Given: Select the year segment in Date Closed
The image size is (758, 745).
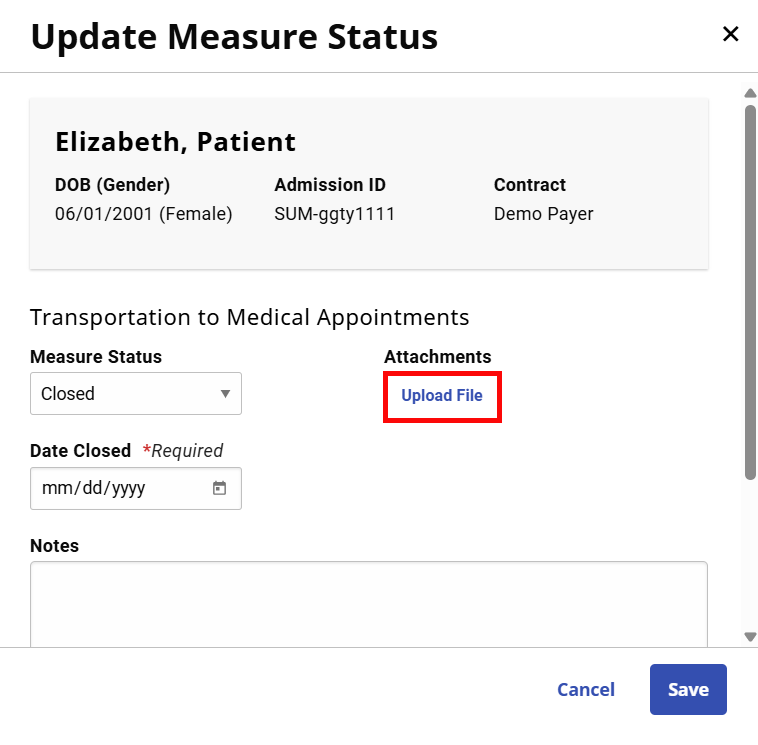Looking at the screenshot, I should (x=128, y=489).
